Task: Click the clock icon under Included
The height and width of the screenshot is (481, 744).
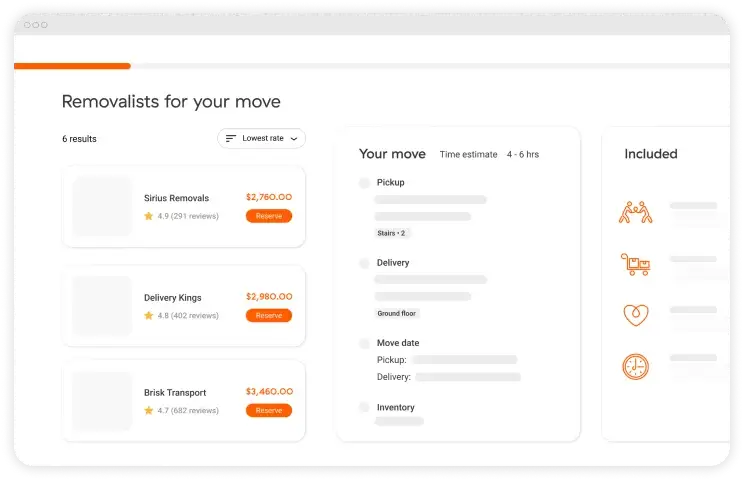Action: (635, 366)
